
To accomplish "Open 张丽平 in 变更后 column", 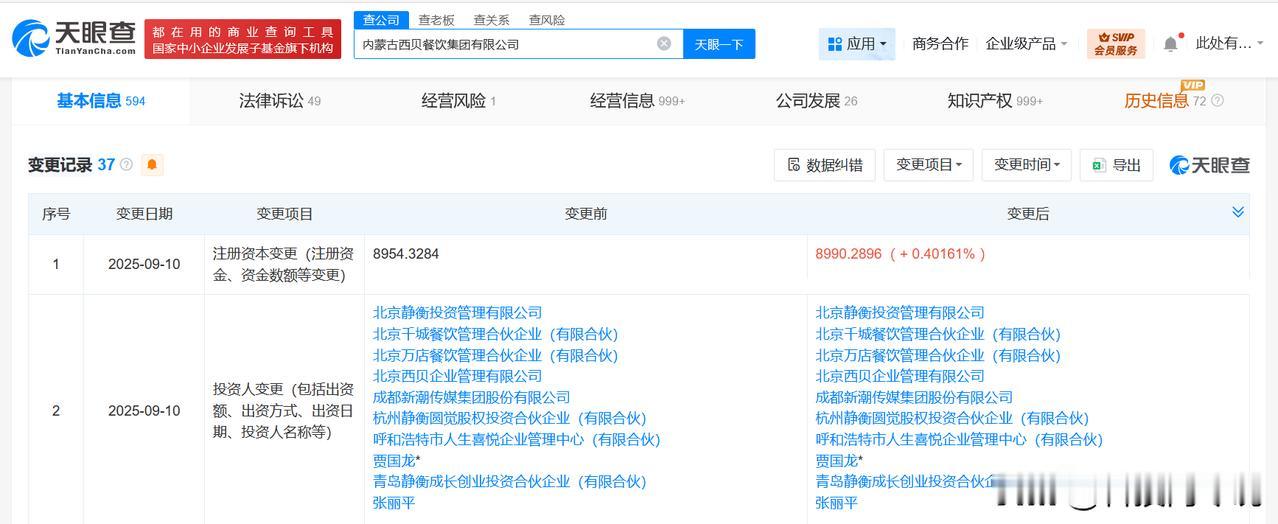I will click(x=837, y=503).
